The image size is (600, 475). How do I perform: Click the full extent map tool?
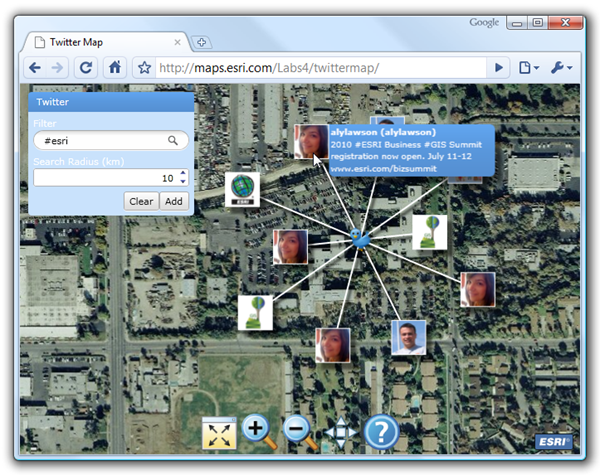point(219,433)
